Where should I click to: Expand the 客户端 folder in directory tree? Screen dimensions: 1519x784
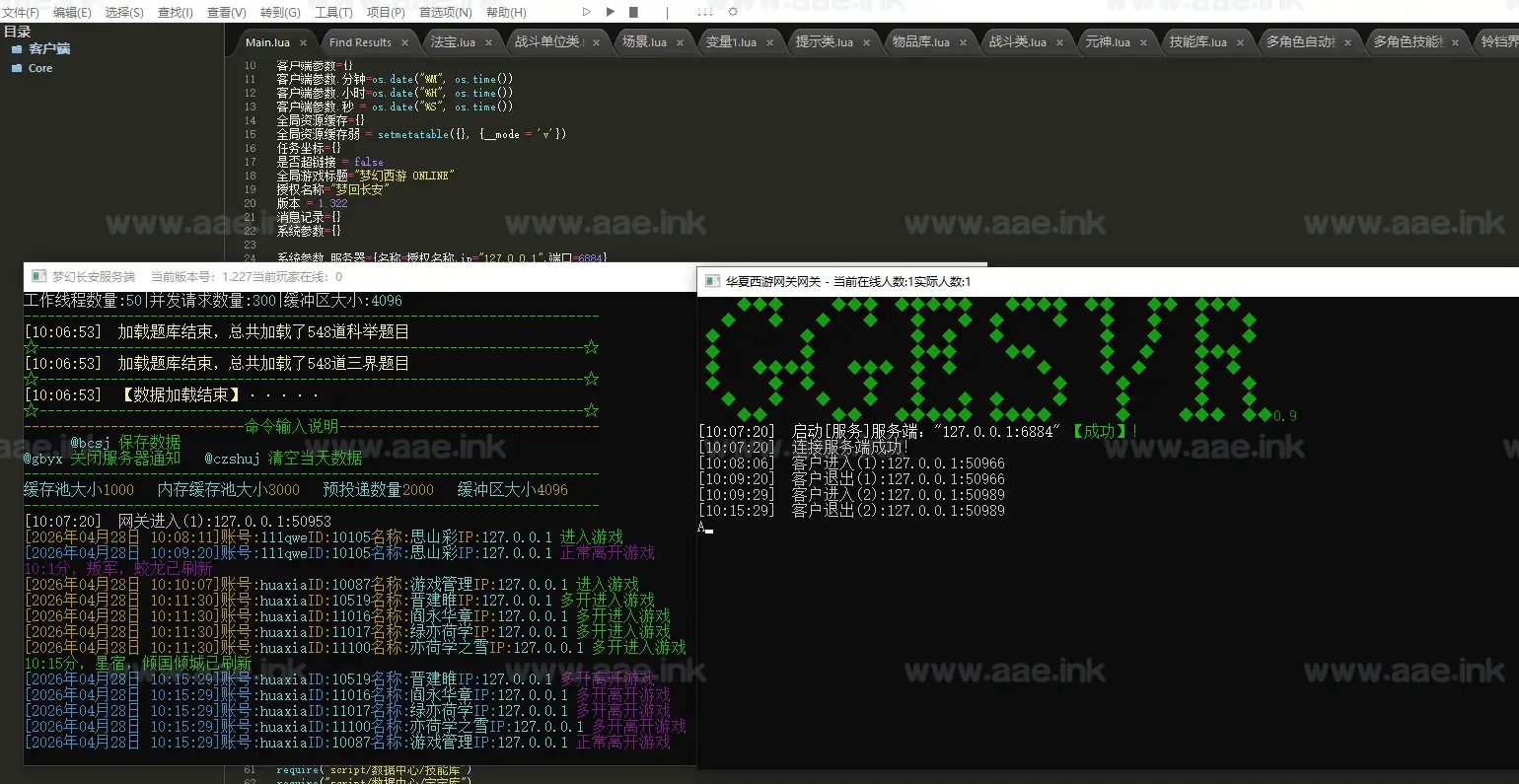coord(48,48)
